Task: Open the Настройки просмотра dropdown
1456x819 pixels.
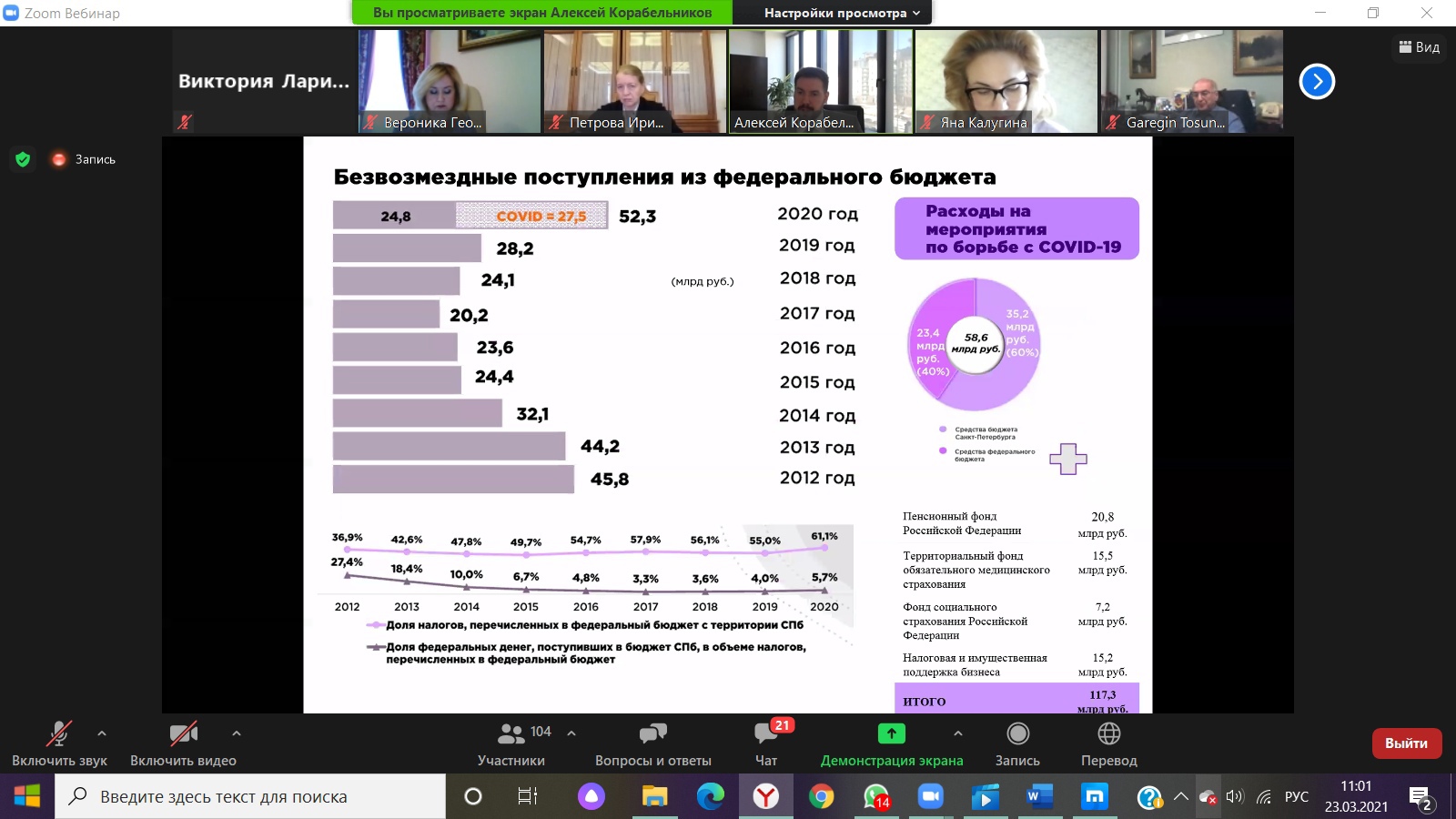Action: [x=842, y=13]
